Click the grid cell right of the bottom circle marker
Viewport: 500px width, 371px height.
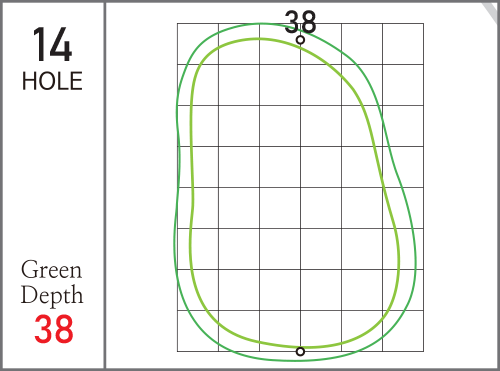tap(321, 331)
